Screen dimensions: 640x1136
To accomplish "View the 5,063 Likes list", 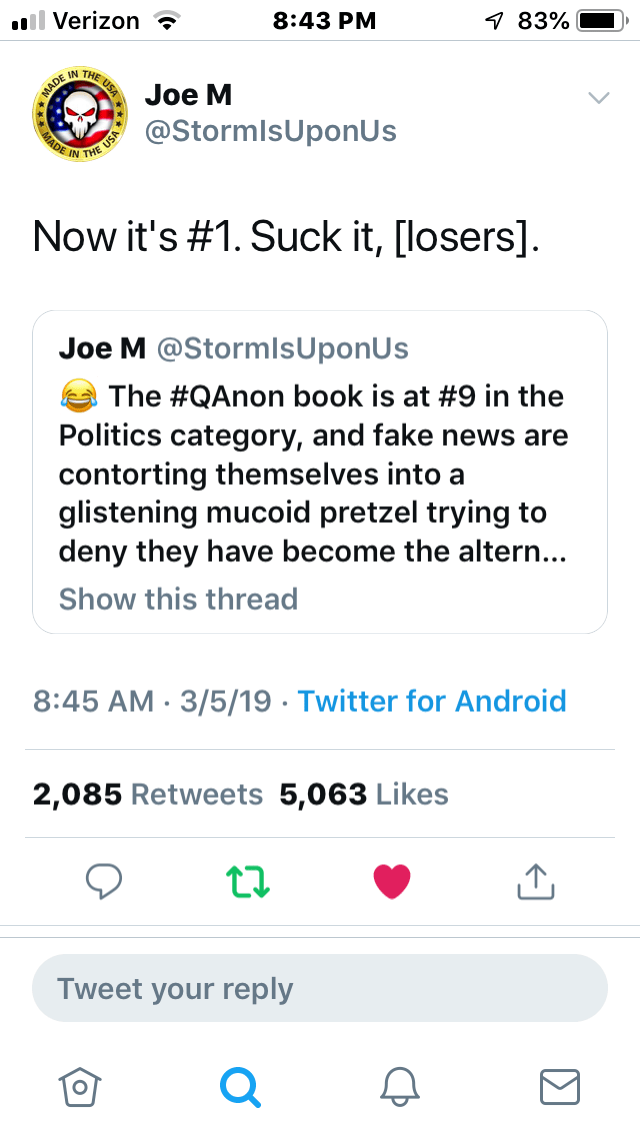I will [x=364, y=794].
